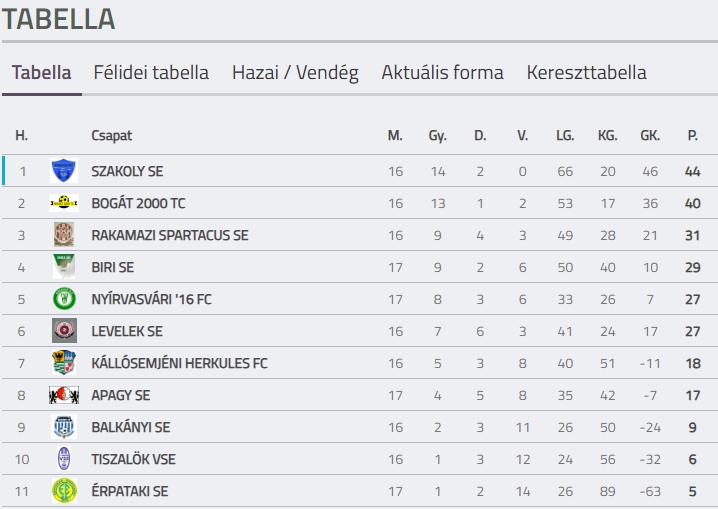Click the Biri SE team badge
718x509 pixels.
tap(64, 267)
